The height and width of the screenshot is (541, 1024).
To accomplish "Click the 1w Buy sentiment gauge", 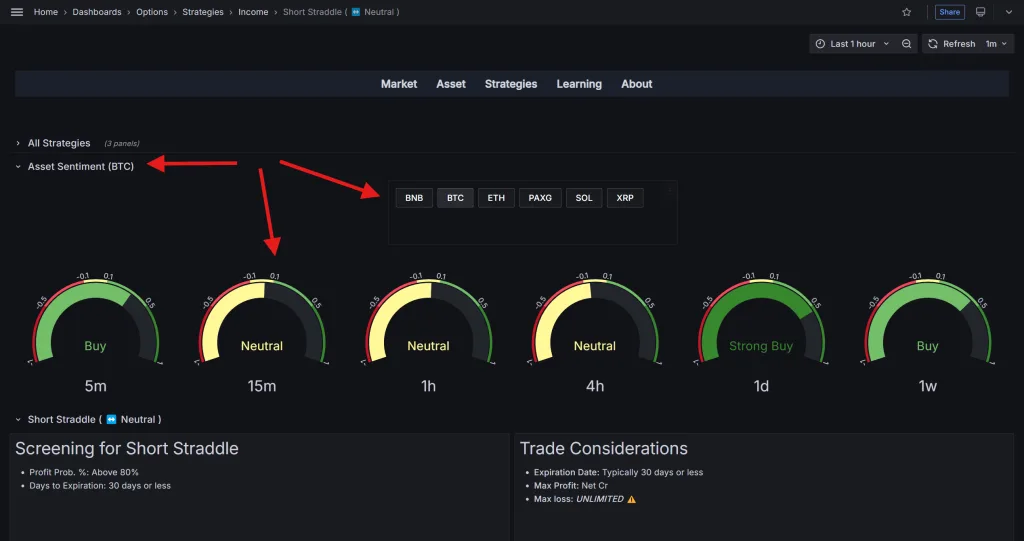I will point(928,320).
